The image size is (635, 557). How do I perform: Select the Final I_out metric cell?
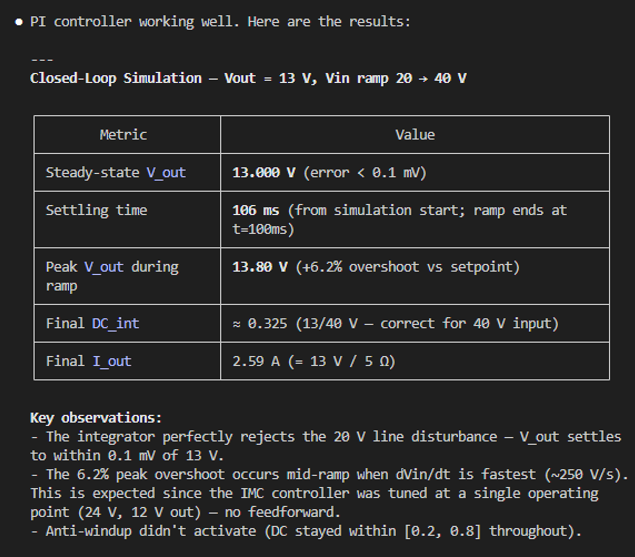click(88, 361)
